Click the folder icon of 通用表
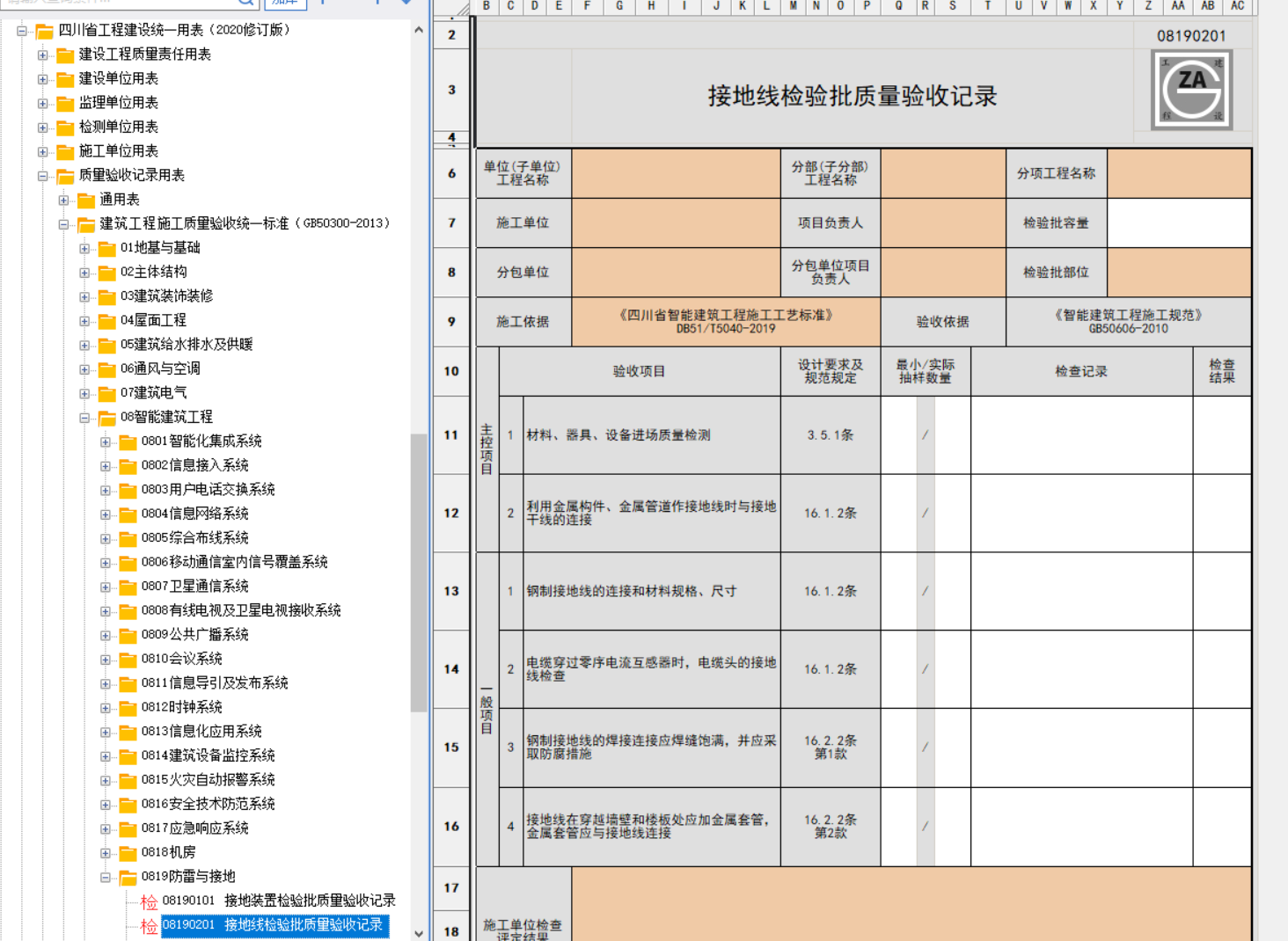Viewport: 1288px width, 941px height. [x=86, y=200]
